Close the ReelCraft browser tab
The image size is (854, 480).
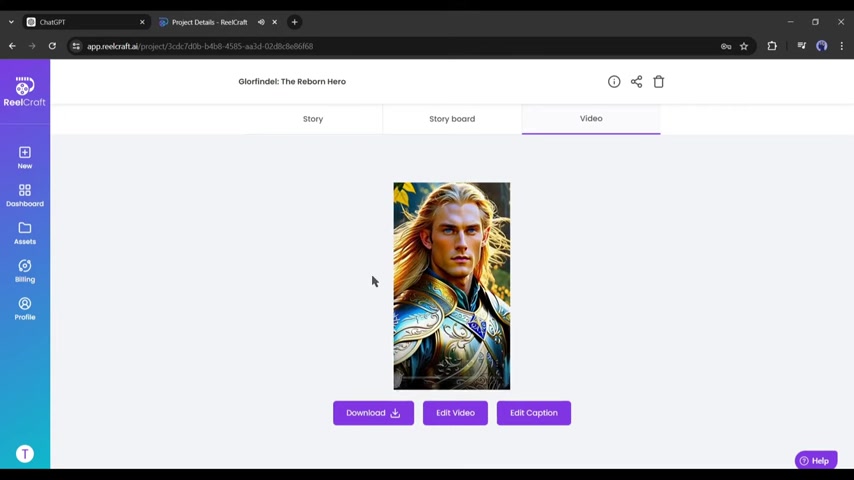[x=274, y=22]
